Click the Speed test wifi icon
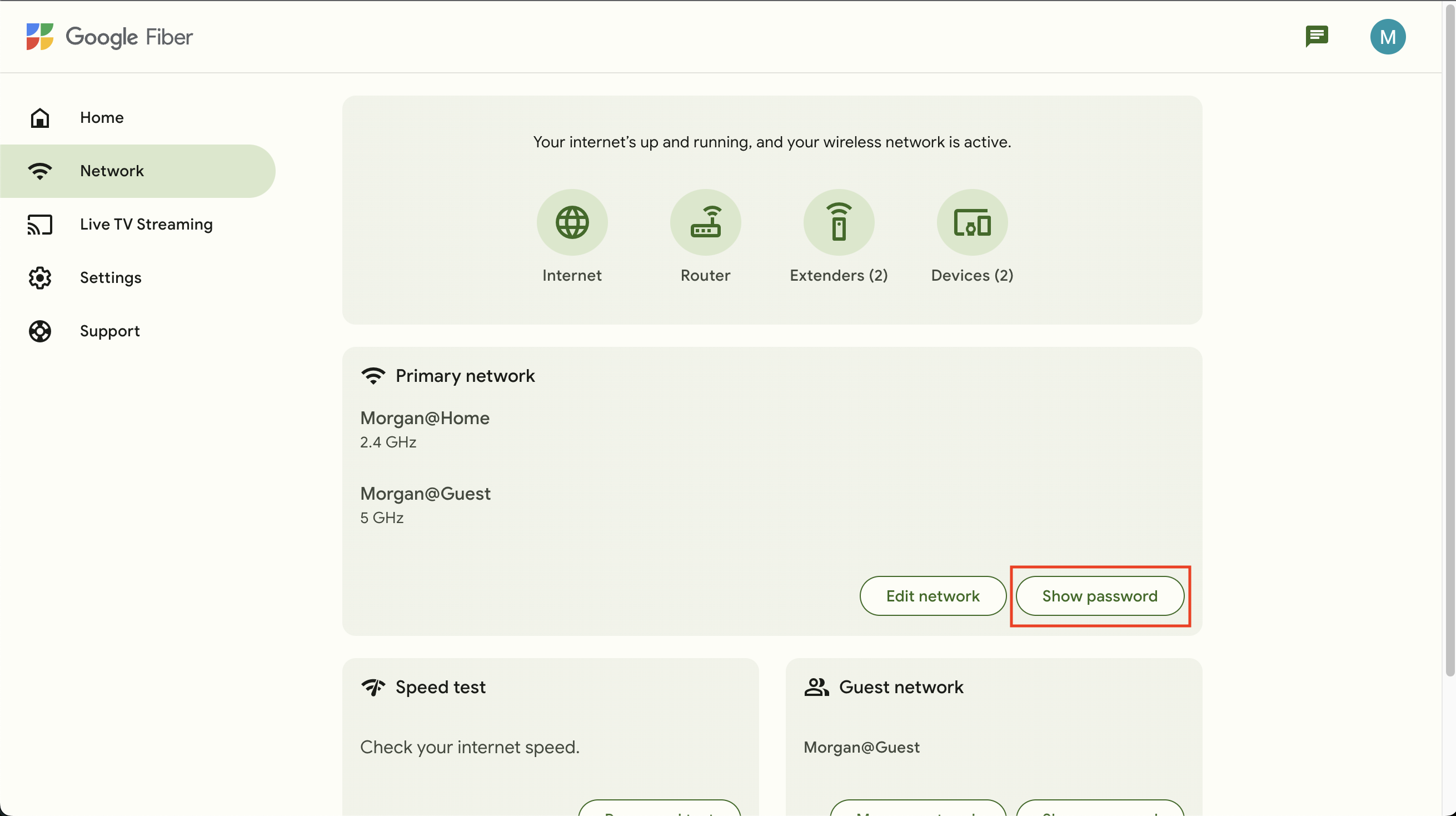The width and height of the screenshot is (1456, 816). pyautogui.click(x=372, y=687)
